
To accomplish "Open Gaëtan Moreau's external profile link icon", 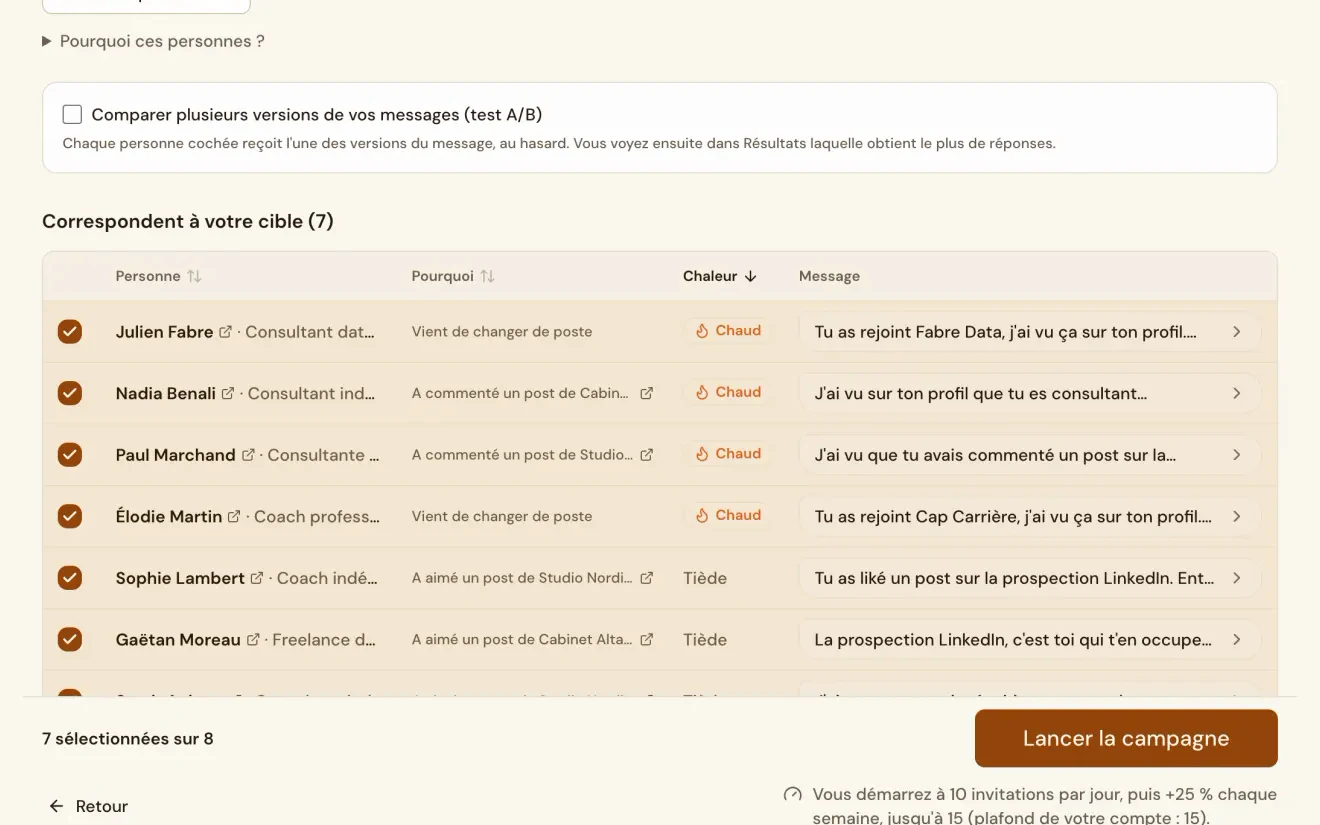I will coord(253,640).
